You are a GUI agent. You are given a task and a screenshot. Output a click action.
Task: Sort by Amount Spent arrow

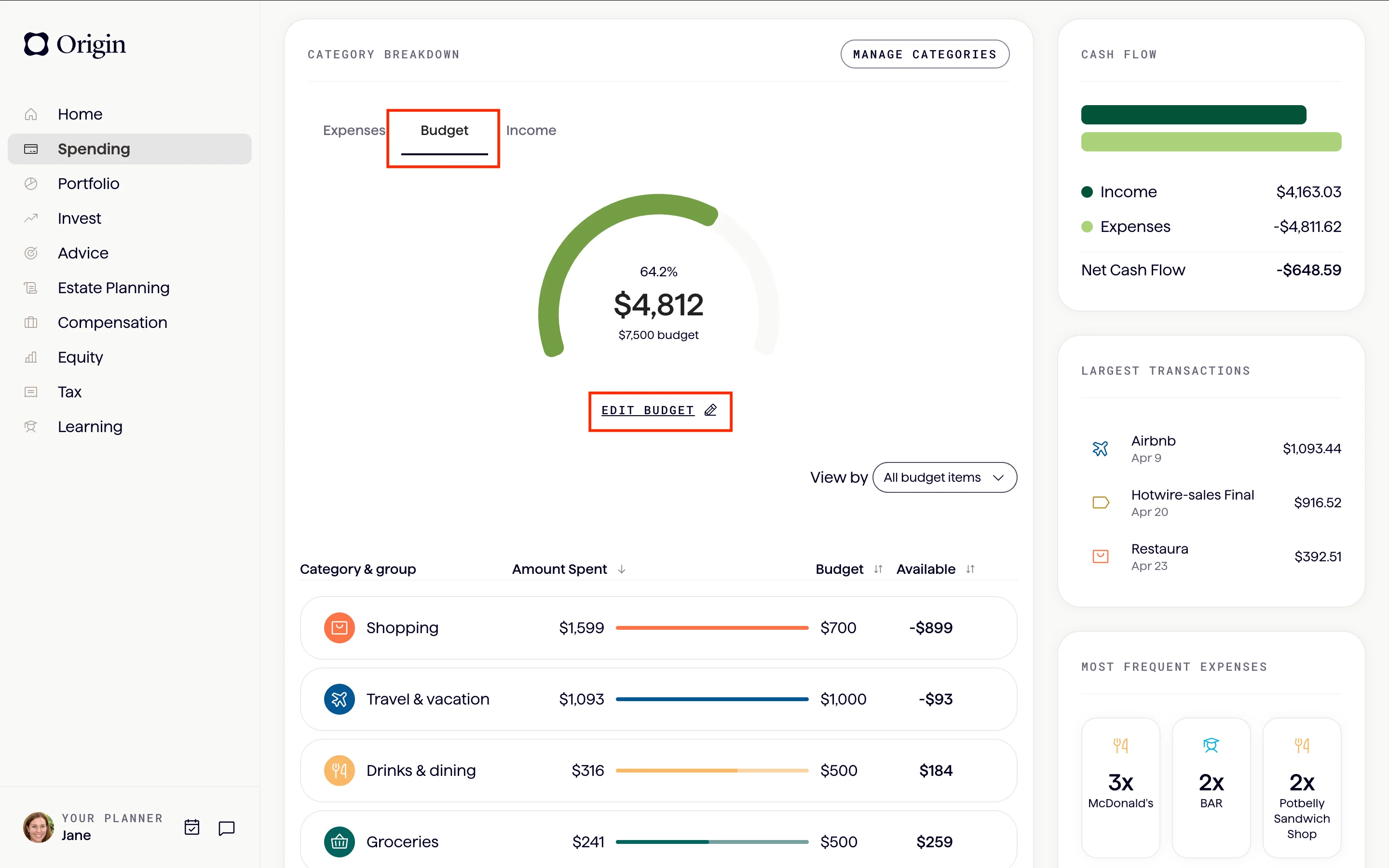tap(622, 569)
